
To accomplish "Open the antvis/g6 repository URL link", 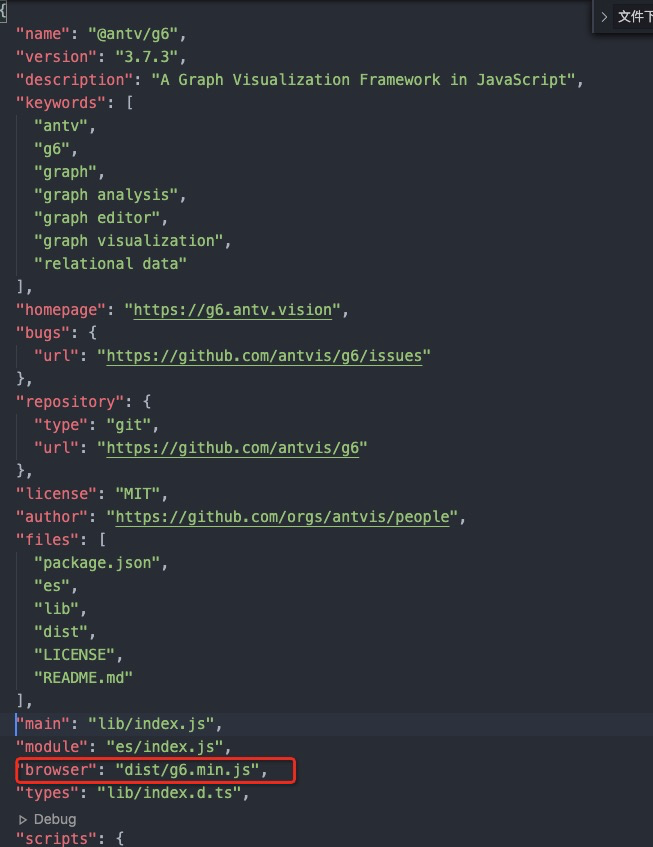I will tap(233, 448).
